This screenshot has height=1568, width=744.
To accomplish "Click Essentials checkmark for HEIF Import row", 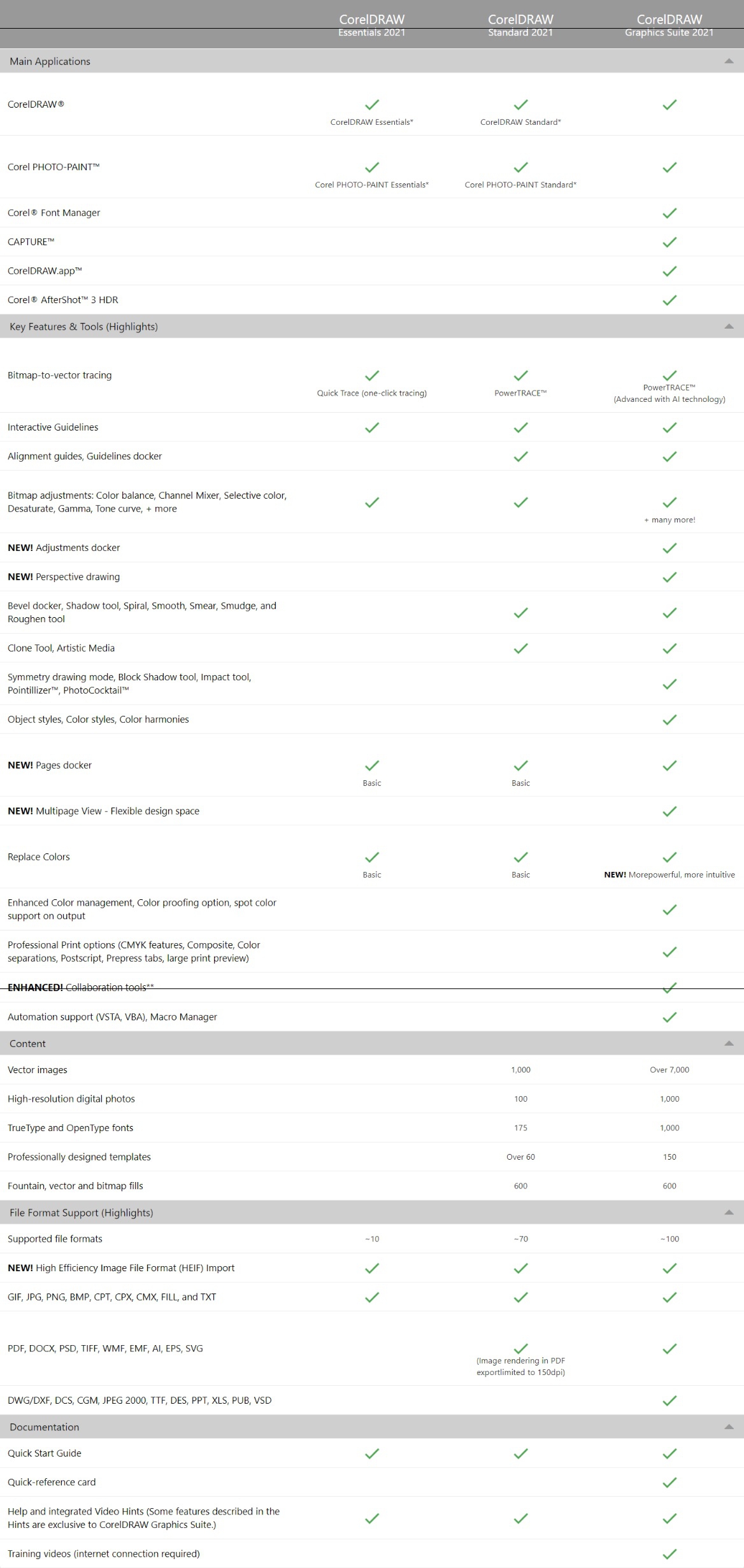I will click(371, 1268).
